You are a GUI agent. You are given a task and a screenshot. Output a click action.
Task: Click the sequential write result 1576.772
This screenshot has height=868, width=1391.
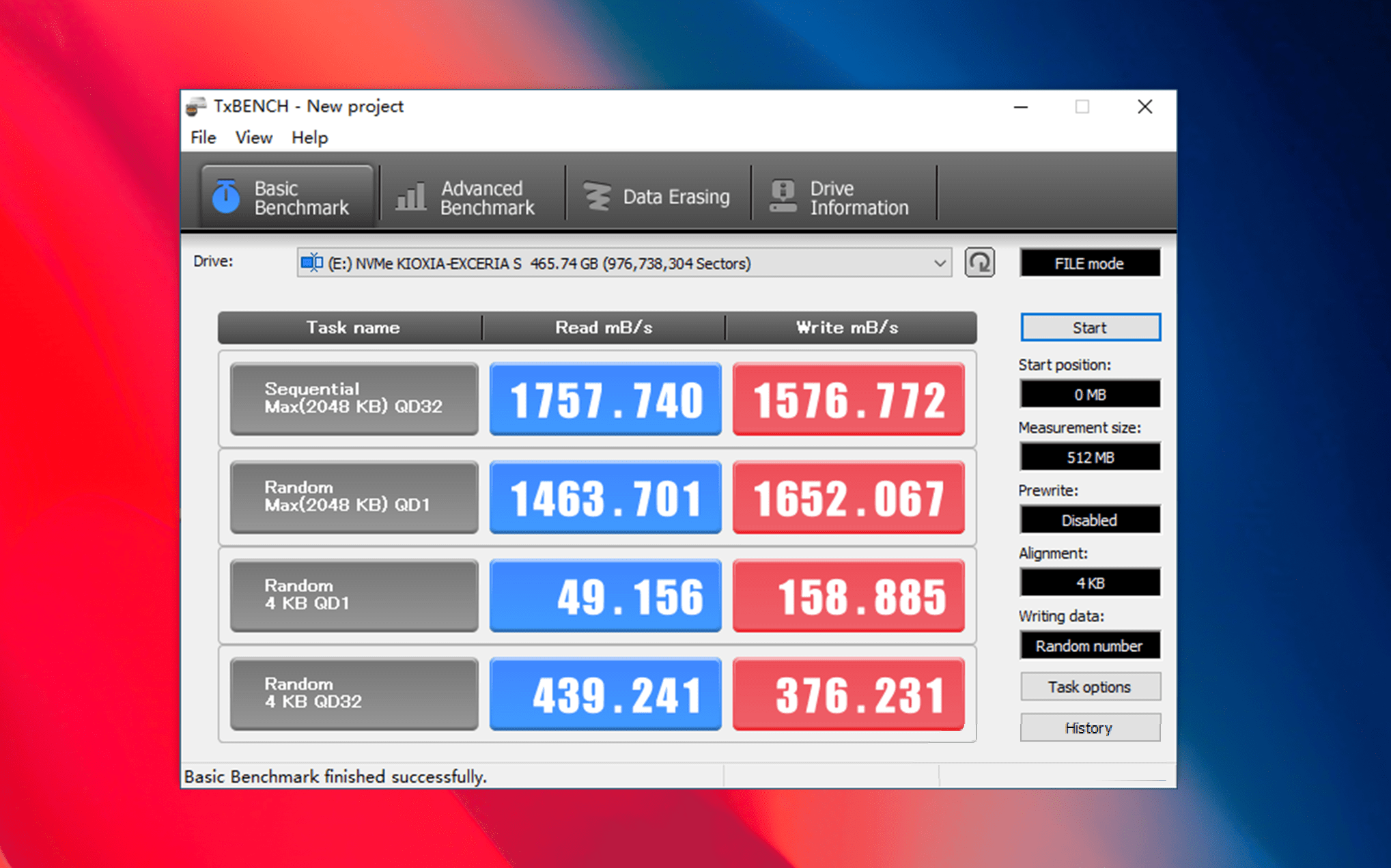(848, 399)
